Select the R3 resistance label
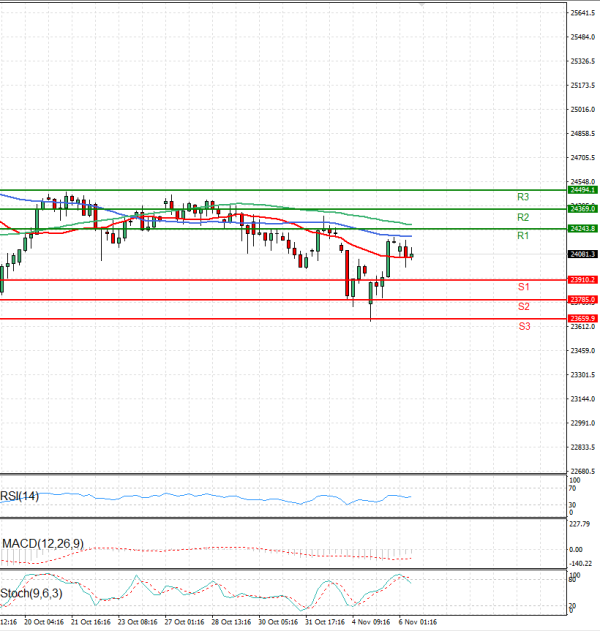The image size is (600, 631). pyautogui.click(x=522, y=197)
